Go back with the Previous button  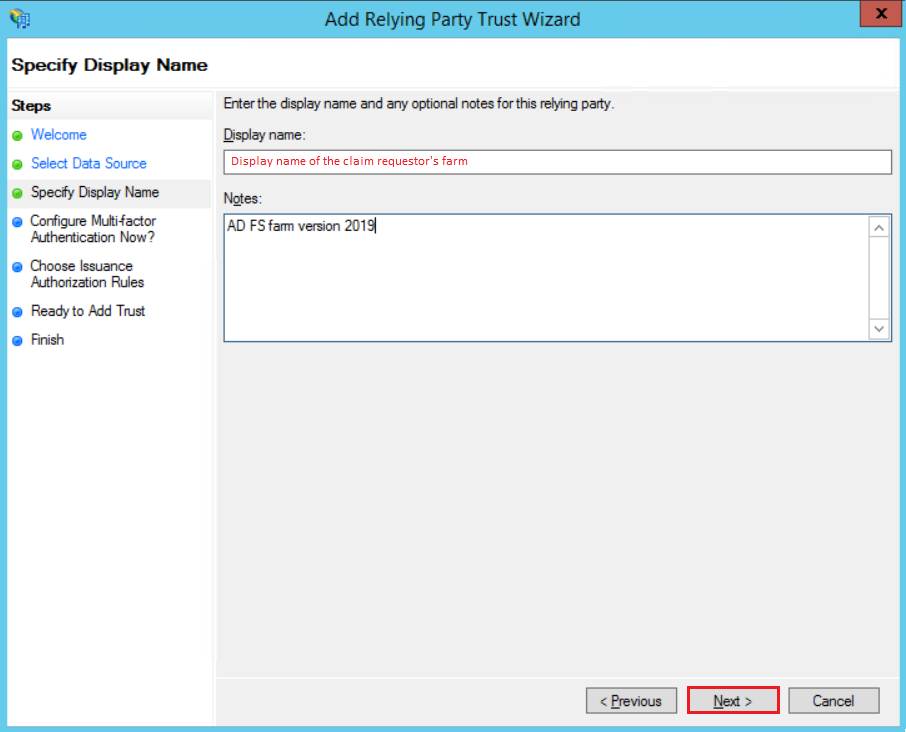click(631, 701)
